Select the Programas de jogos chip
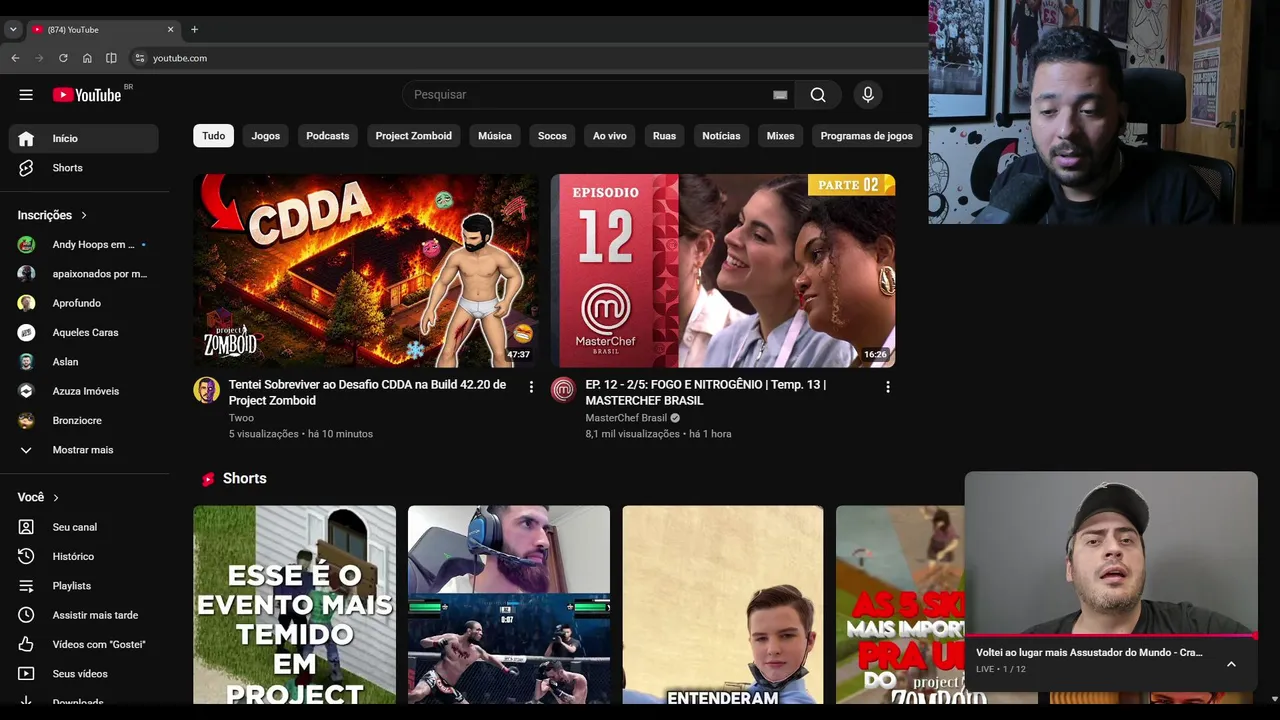Image resolution: width=1280 pixels, height=720 pixels. coord(867,136)
